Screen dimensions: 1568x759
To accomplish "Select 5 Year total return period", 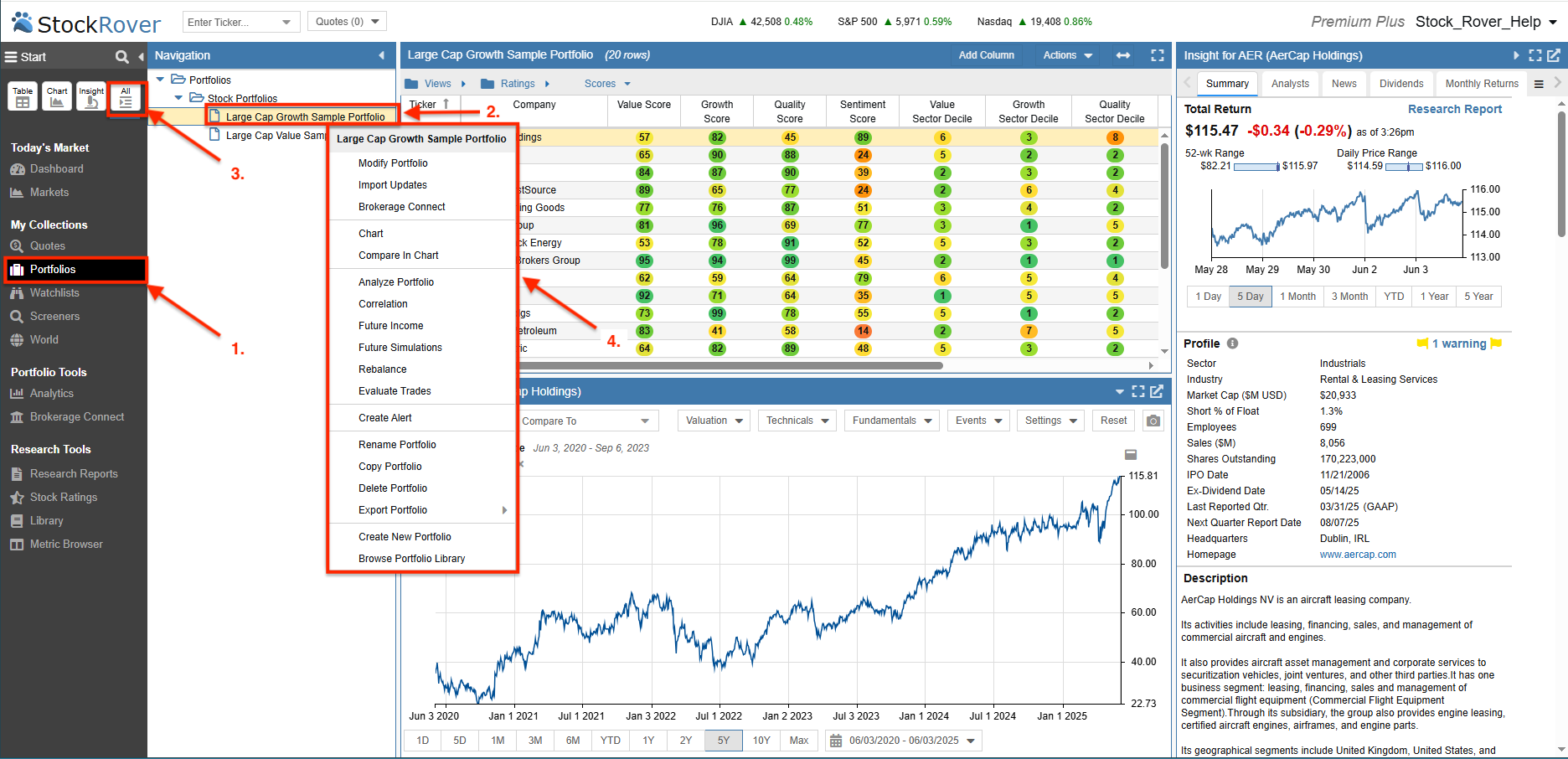I will pos(1478,297).
